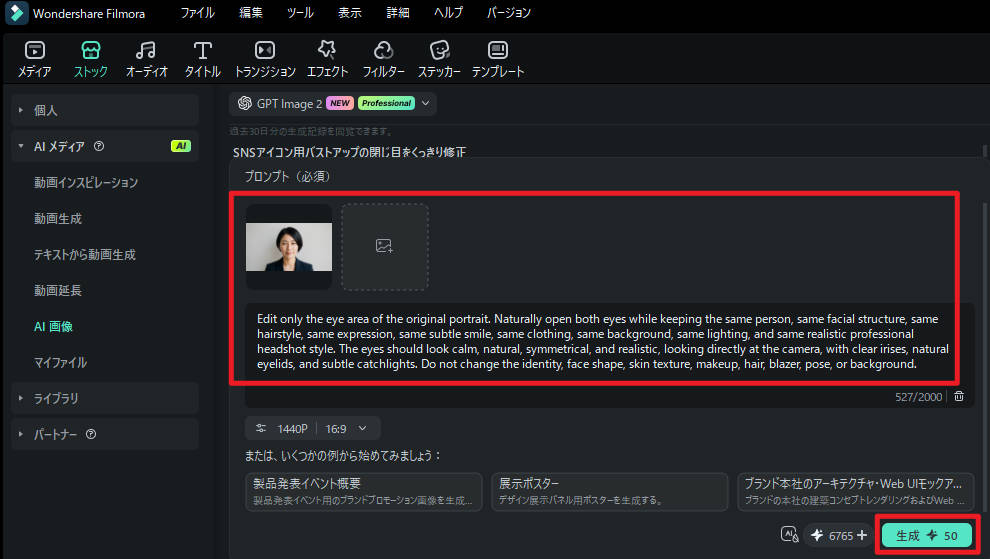Screen dimensions: 990x559
Task: Click the plus to add AI credits
Action: 862,535
